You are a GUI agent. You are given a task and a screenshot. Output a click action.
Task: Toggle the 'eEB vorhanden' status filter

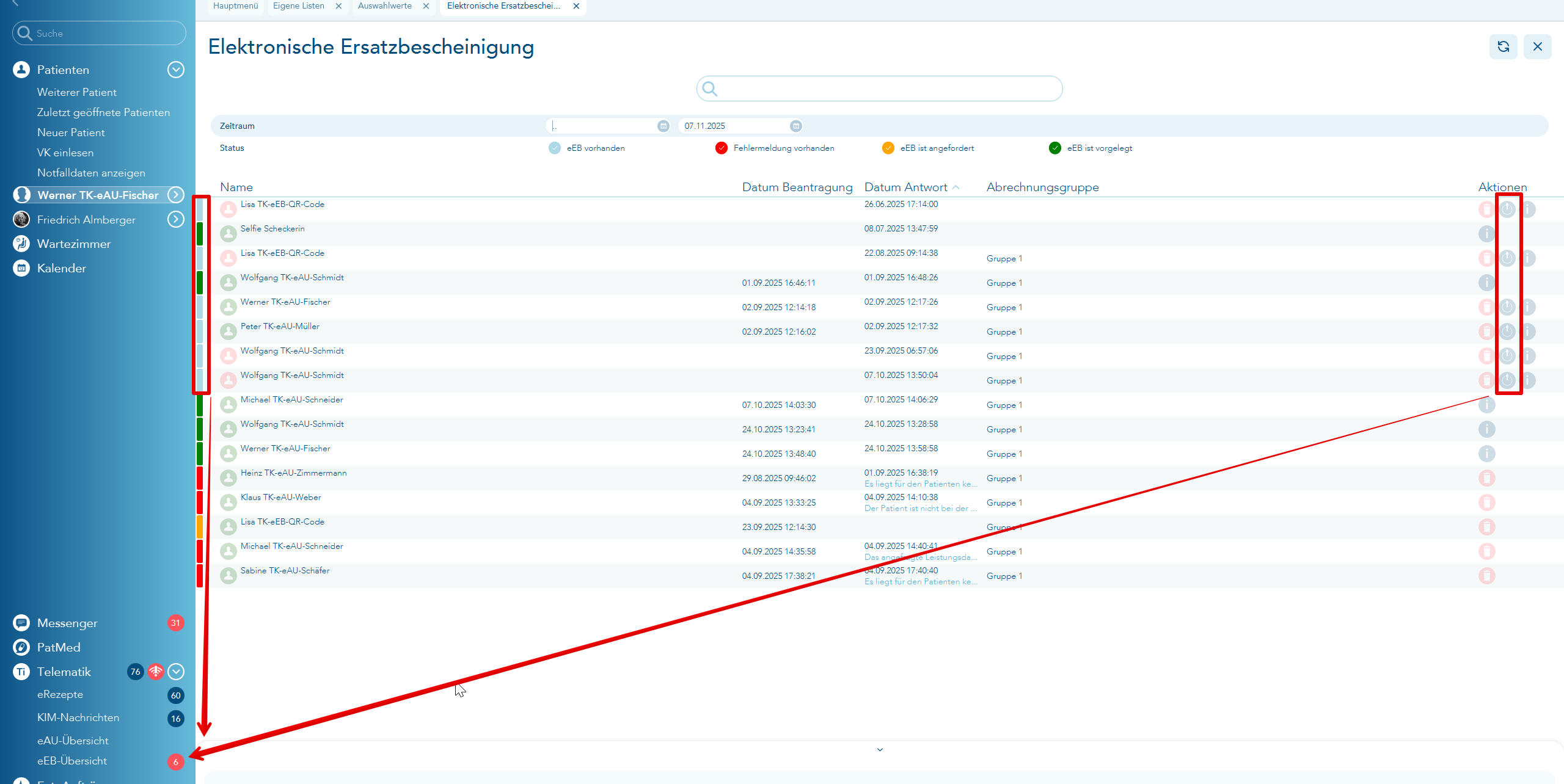coord(555,148)
